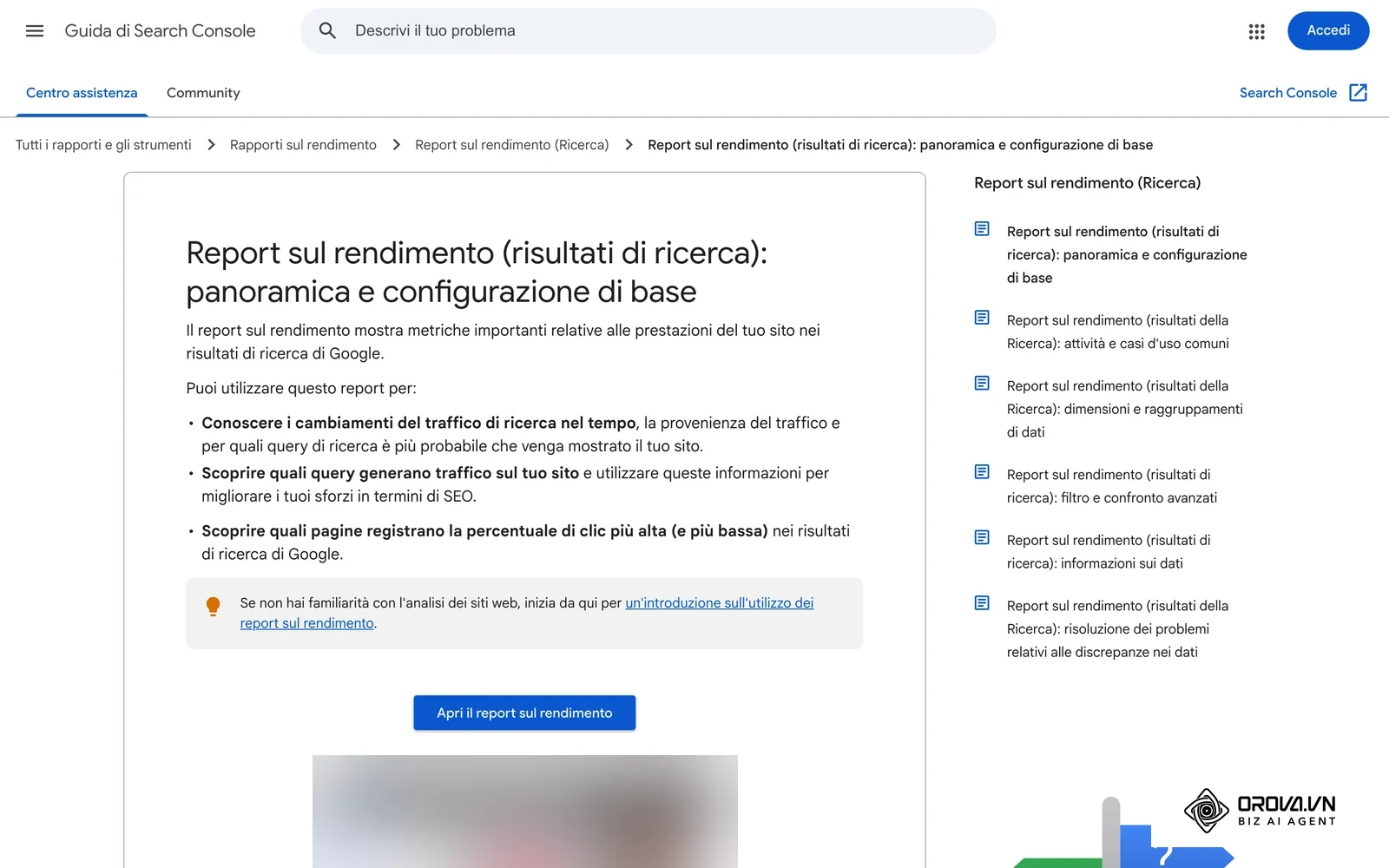Viewport: 1389px width, 868px height.
Task: Go to 'Report sul rendimento (Ricerca)' breadcrumb
Action: point(512,145)
